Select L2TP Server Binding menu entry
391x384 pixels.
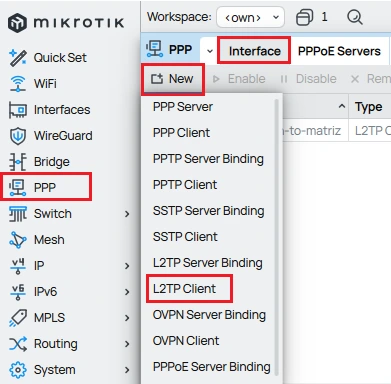pyautogui.click(x=209, y=263)
